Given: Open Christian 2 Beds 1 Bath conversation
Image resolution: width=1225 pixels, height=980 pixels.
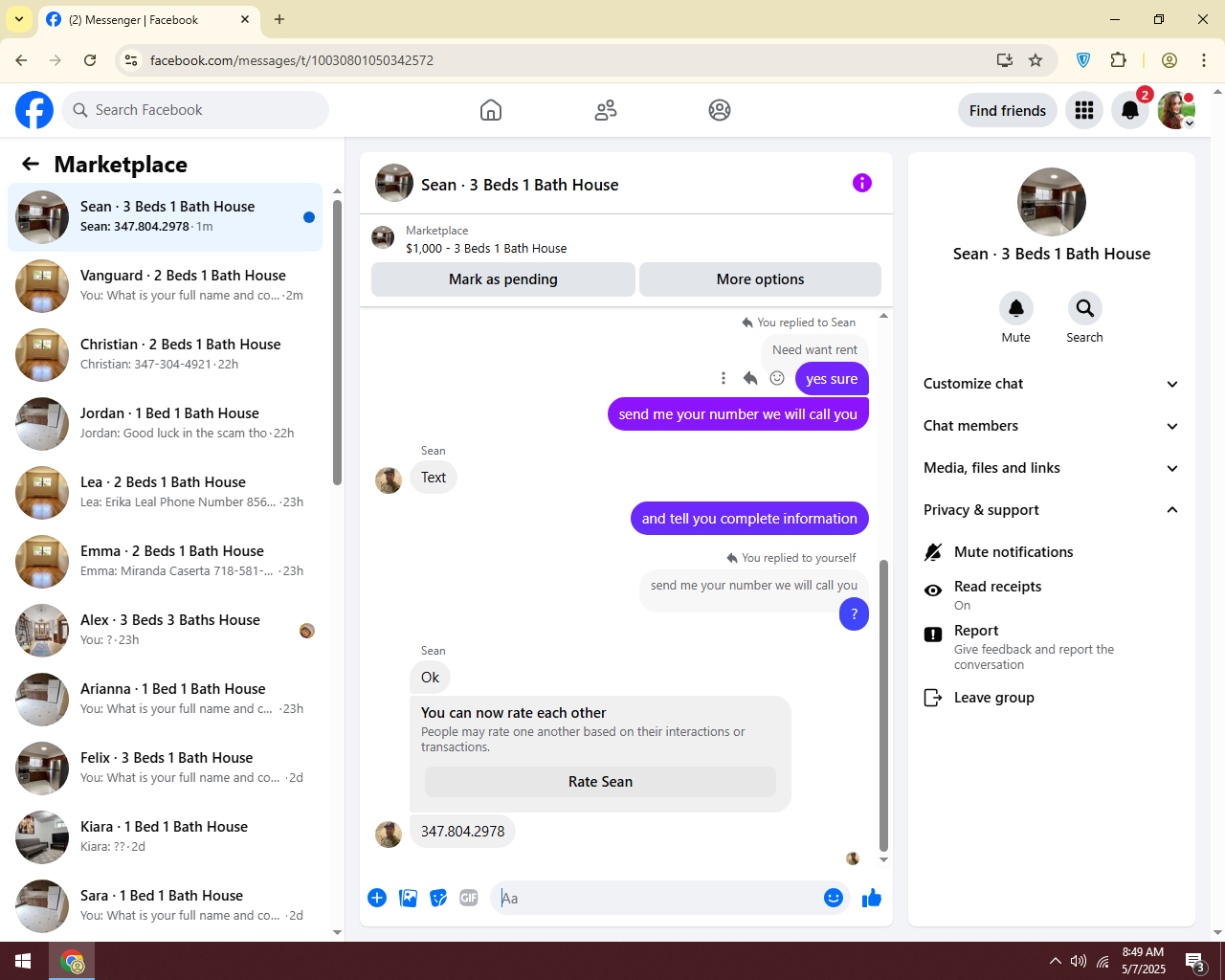Looking at the screenshot, I should pyautogui.click(x=165, y=355).
